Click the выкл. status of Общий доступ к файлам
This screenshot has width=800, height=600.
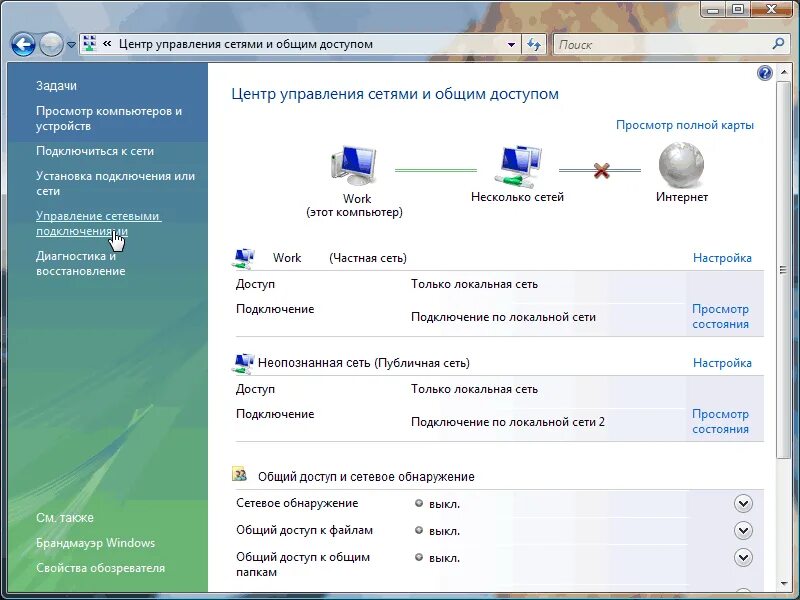[444, 531]
